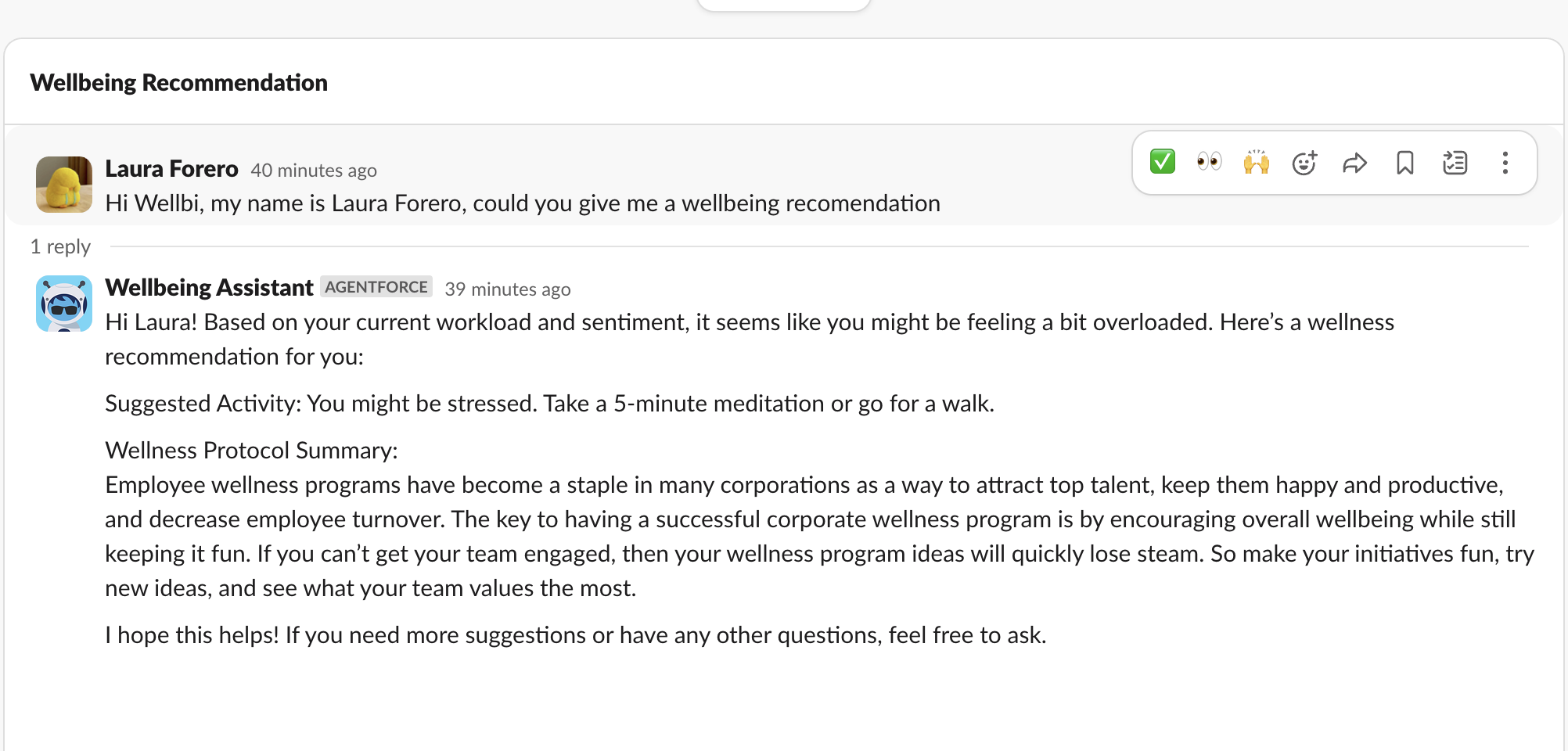Image resolution: width=1568 pixels, height=751 pixels.
Task: Click the checklist icon in message toolbar
Action: pos(1455,163)
